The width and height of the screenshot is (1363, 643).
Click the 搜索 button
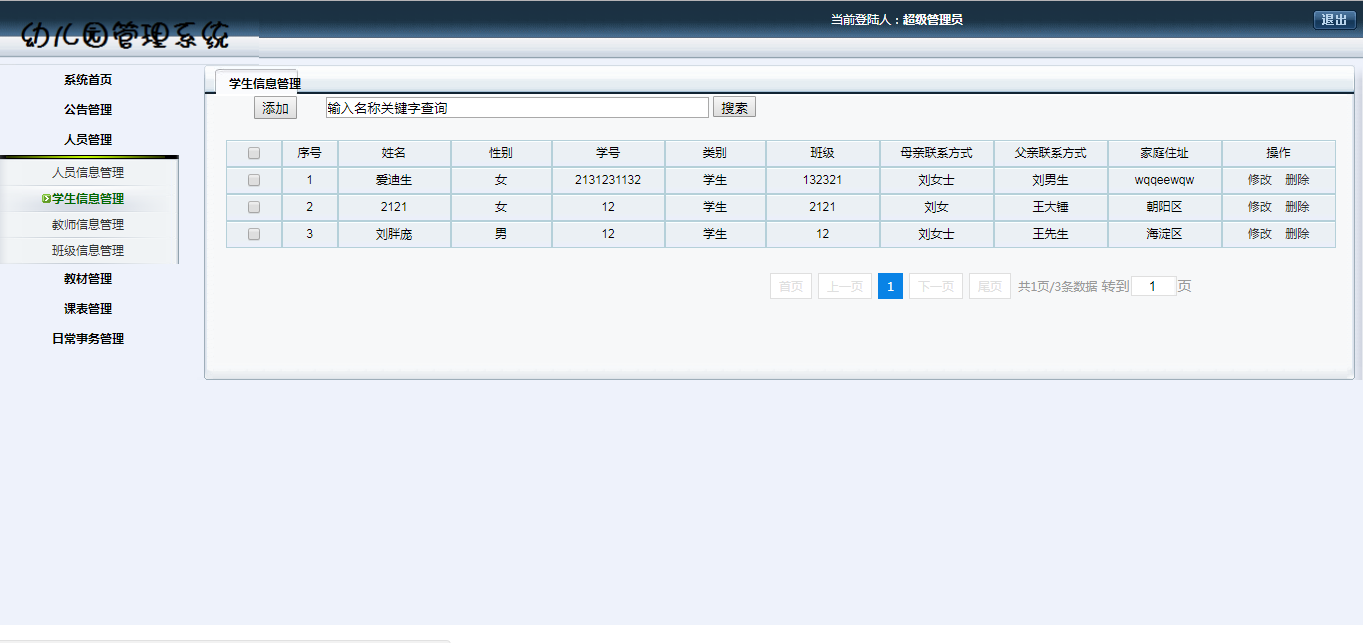coord(735,108)
